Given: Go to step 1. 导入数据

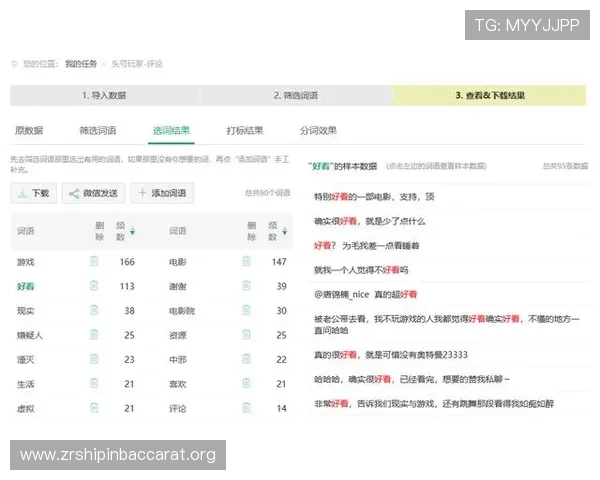Looking at the screenshot, I should [x=104, y=95].
